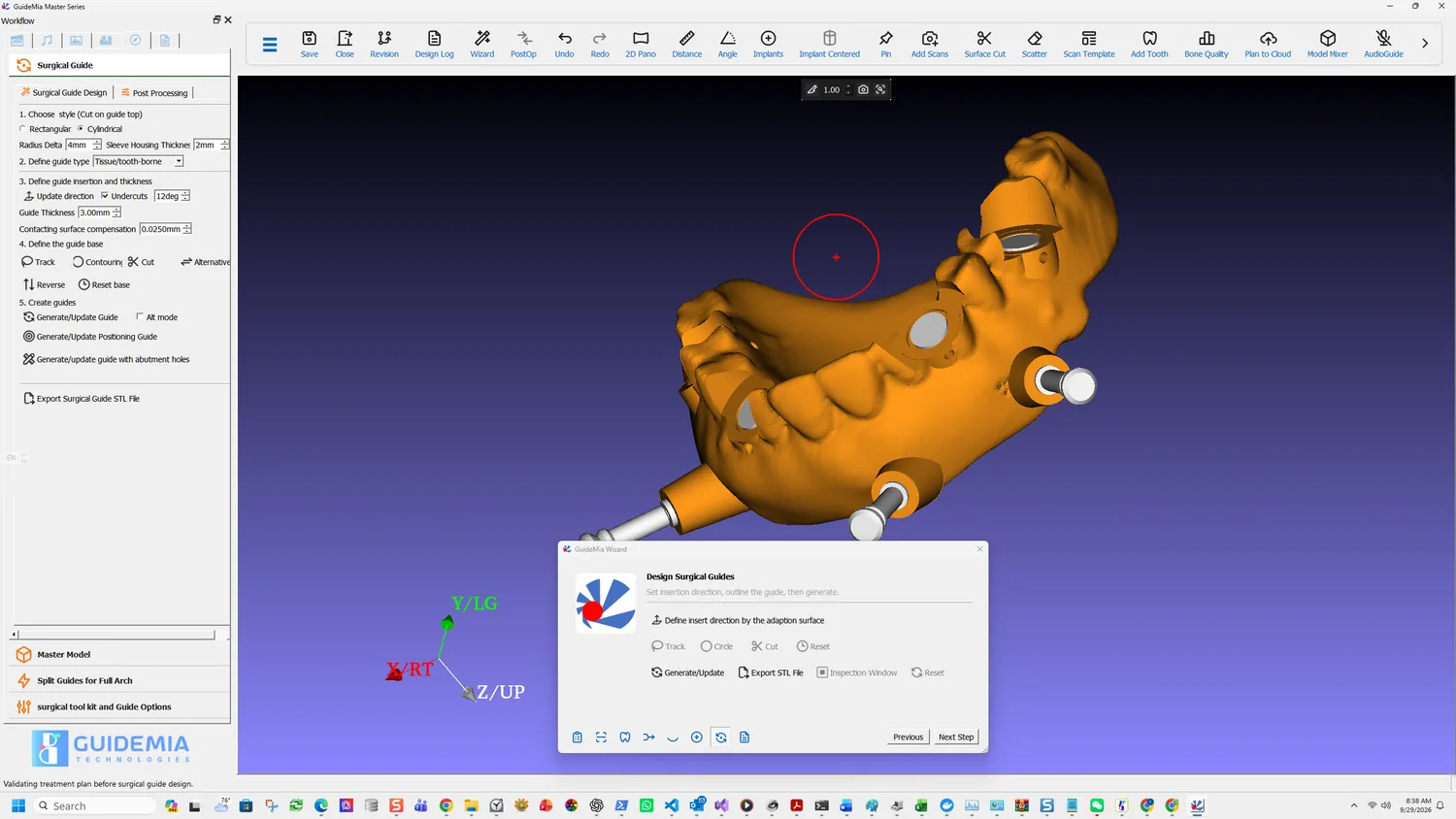Open the hamburger menu in the toolbar
Viewport: 1456px width, 819px height.
270,44
